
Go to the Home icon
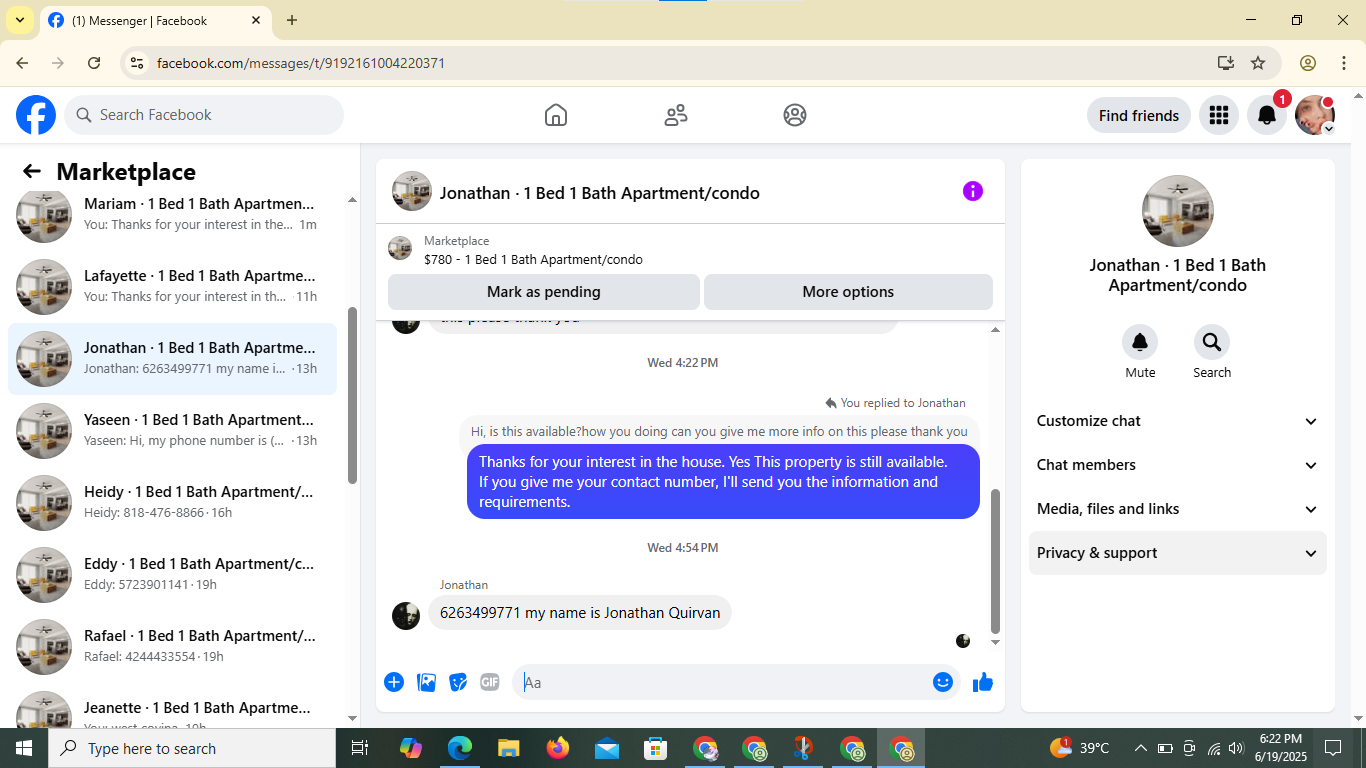(x=556, y=115)
